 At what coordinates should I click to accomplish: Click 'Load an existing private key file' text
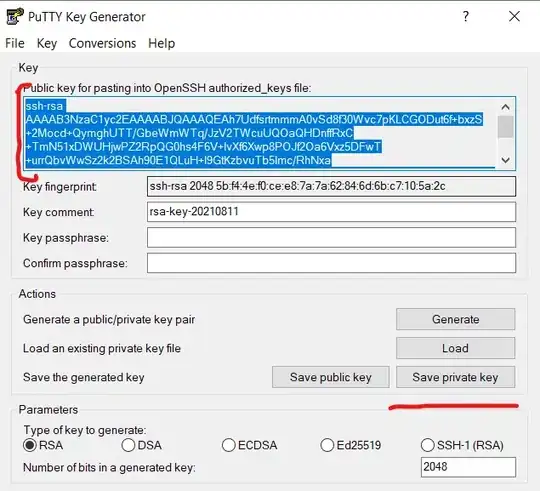point(102,348)
